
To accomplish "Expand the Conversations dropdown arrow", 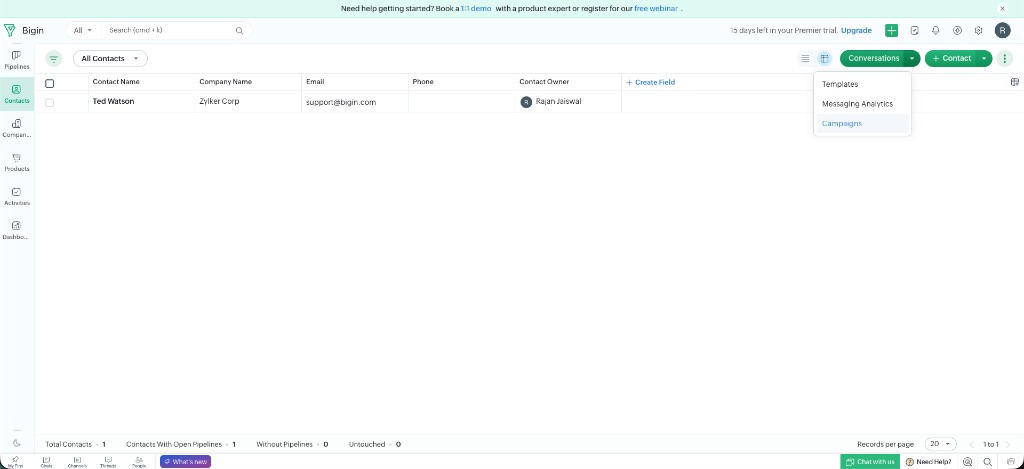I will coord(912,59).
